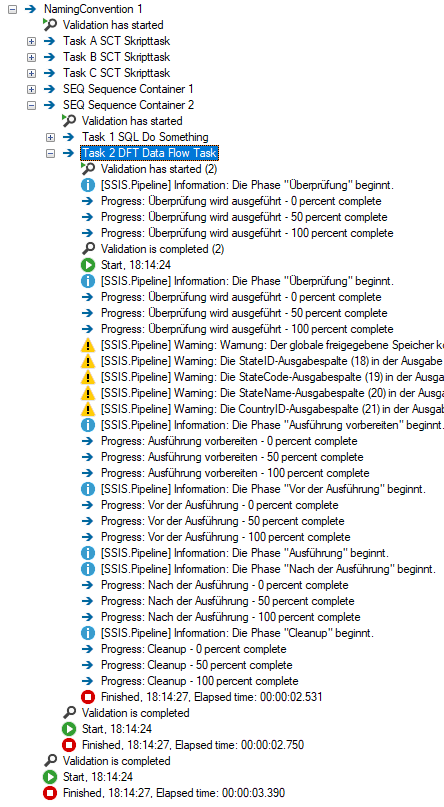The image size is (444, 807).
Task: Select 'Ausführung vorbereiten - 100 percent complete' row
Action: [235, 473]
